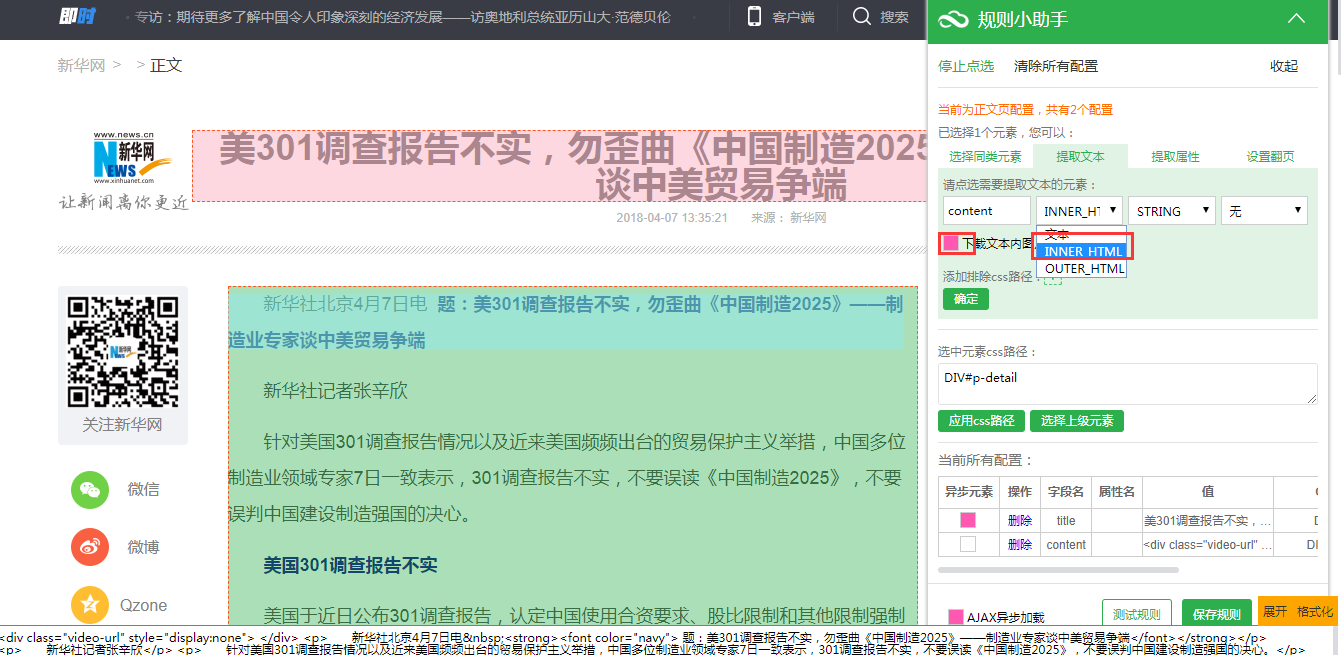The image size is (1341, 655).
Task: Switch to the 选择同类元素 tab
Action: click(x=985, y=156)
